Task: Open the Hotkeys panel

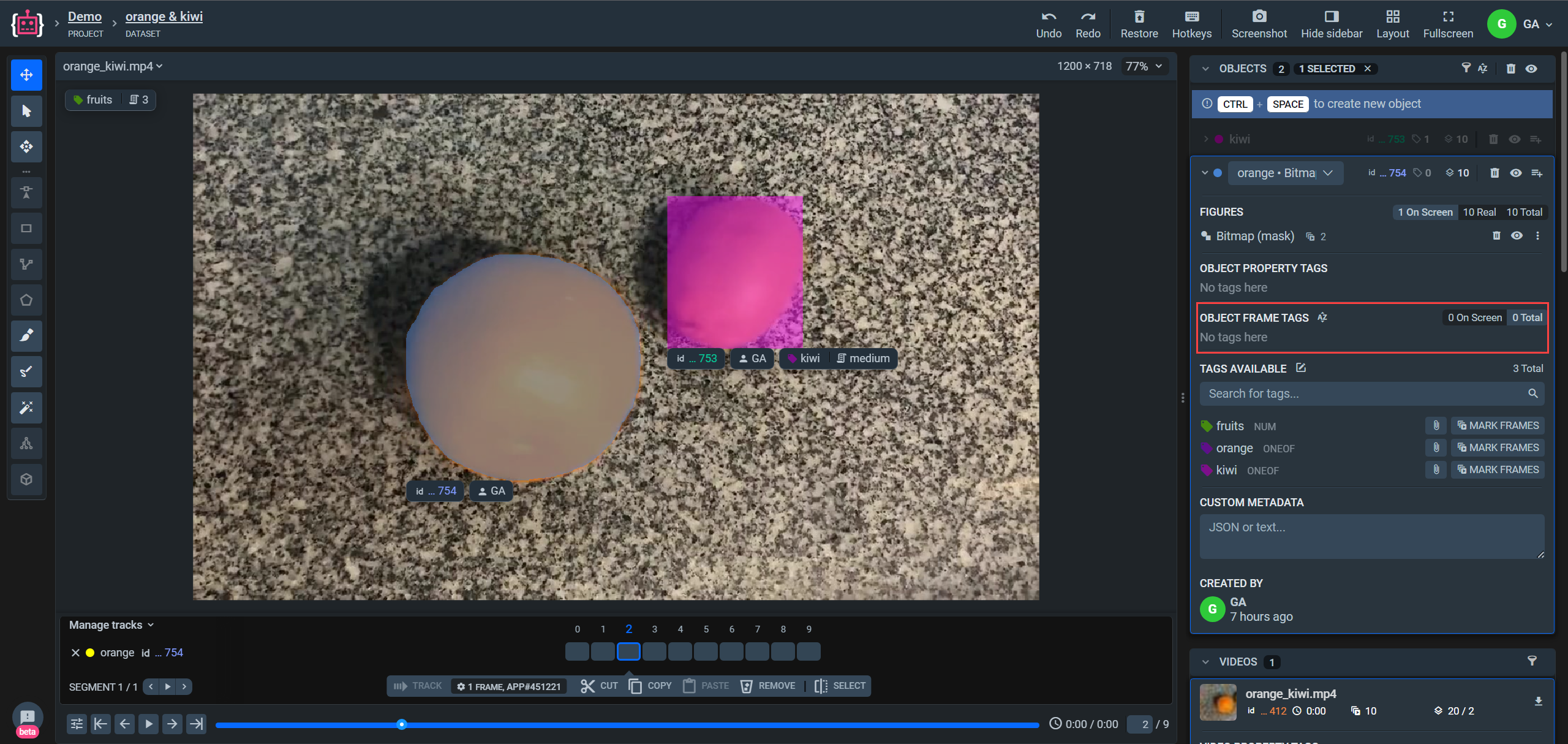Action: click(1191, 24)
